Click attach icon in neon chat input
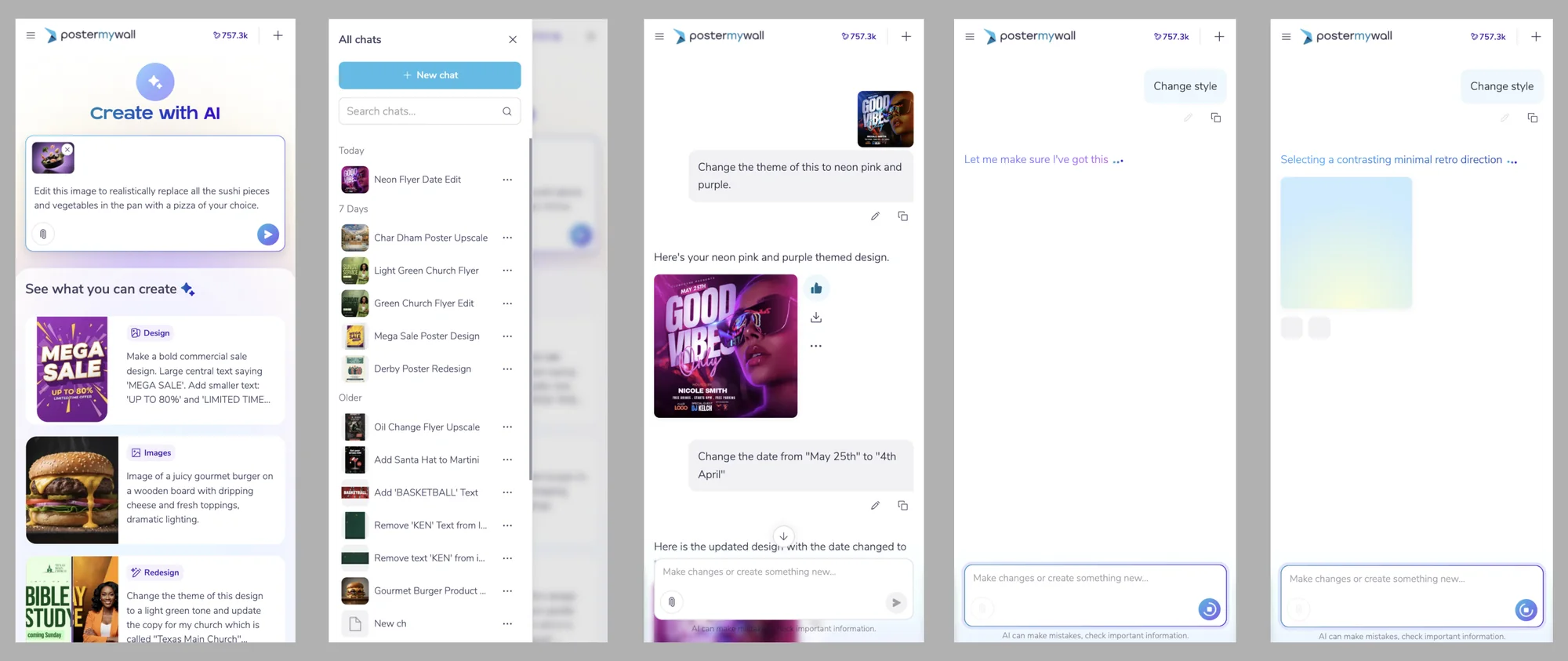1568x661 pixels. click(672, 602)
